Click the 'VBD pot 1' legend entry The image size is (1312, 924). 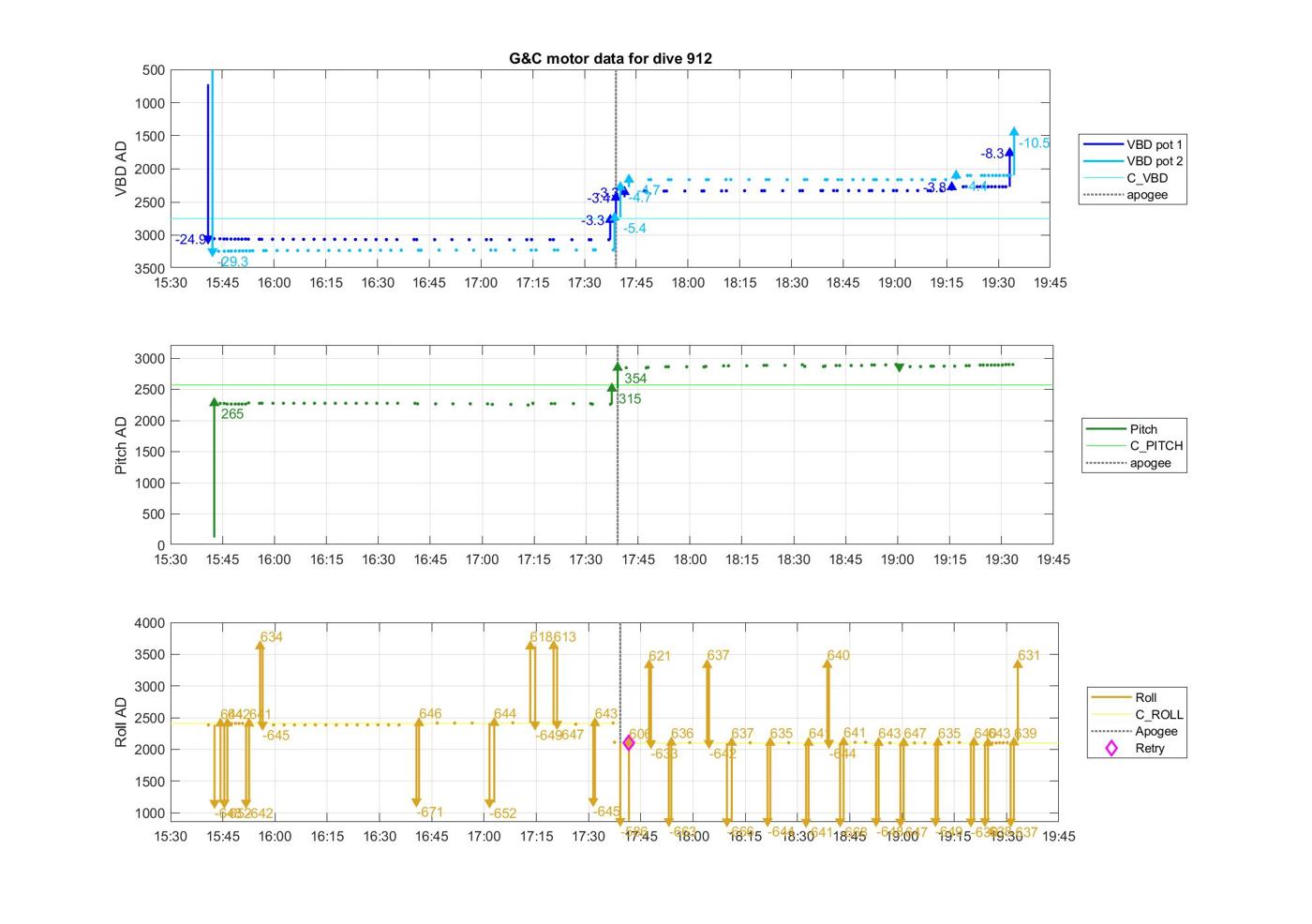[x=1132, y=144]
